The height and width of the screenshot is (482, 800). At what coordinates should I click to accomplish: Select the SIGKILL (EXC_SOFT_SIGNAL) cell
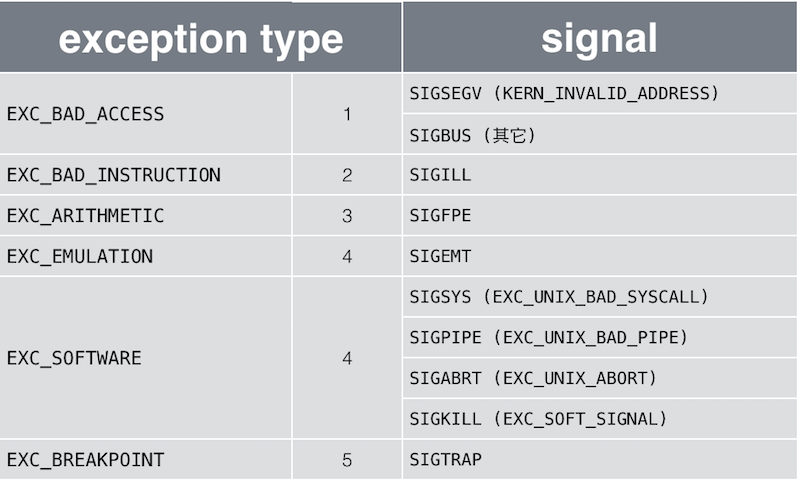click(x=538, y=419)
